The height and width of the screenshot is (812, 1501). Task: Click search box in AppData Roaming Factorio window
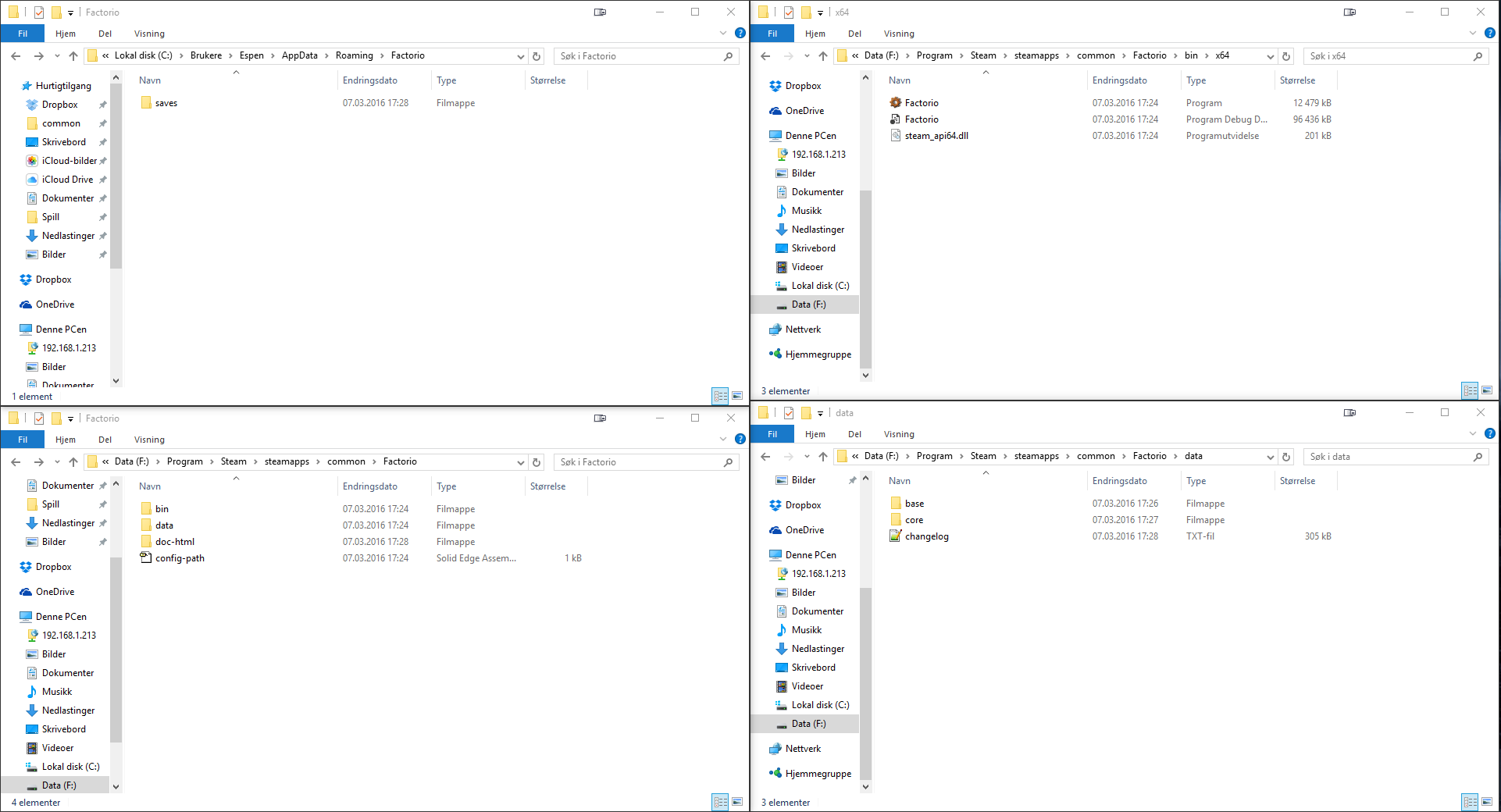646,56
